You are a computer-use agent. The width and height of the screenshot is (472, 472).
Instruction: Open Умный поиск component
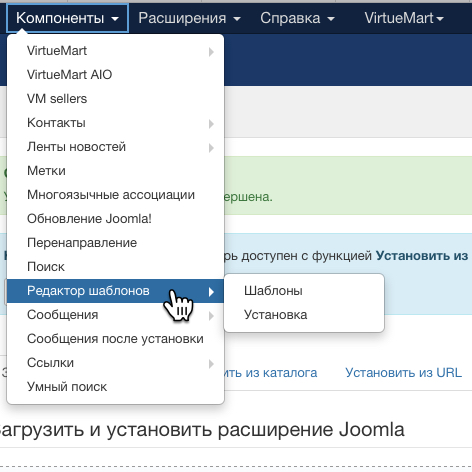click(x=115, y=387)
